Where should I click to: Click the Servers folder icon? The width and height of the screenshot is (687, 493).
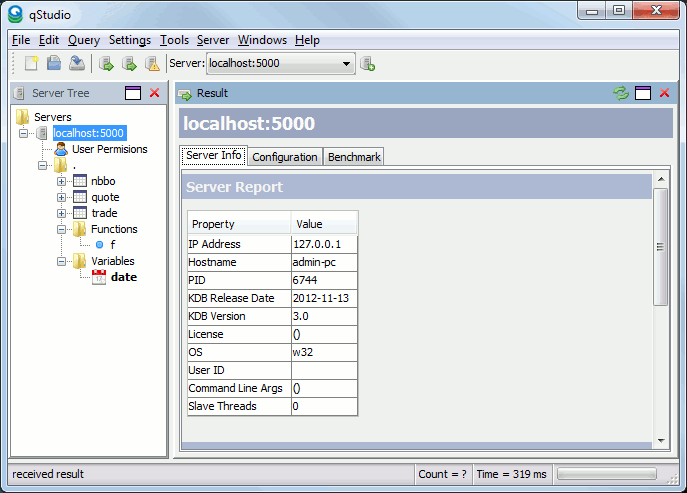[22, 117]
